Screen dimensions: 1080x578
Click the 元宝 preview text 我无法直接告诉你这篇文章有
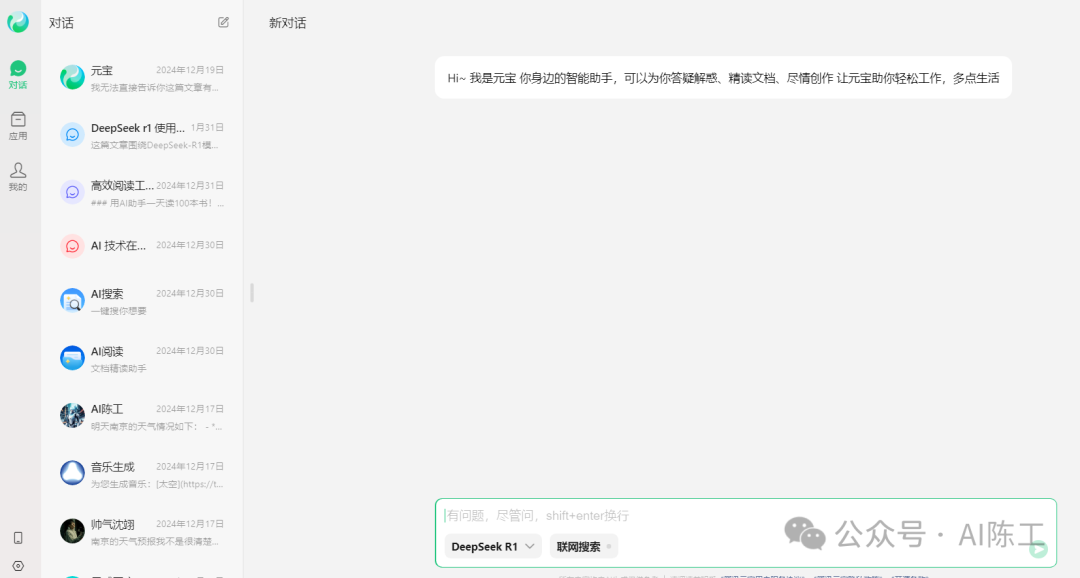[x=155, y=87]
